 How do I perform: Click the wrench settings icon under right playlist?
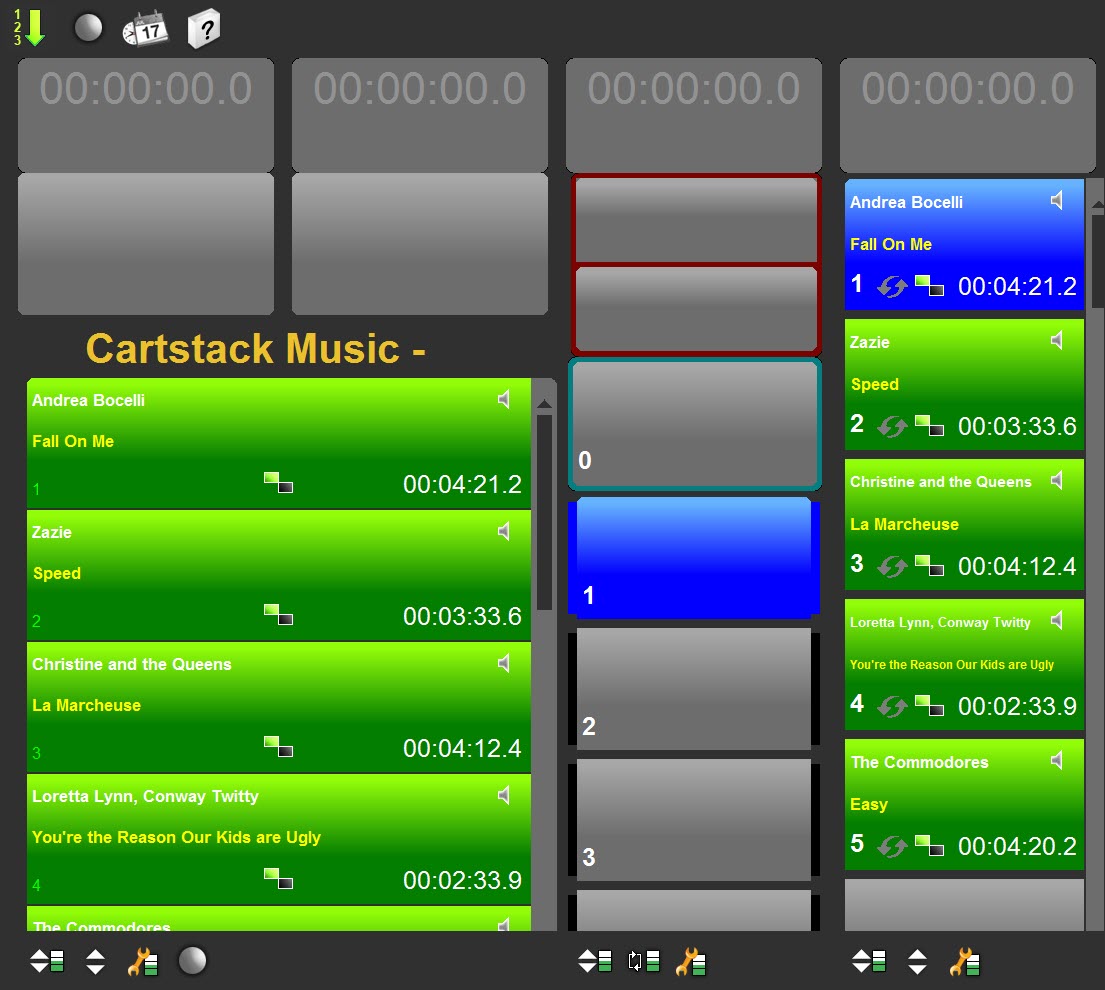[x=964, y=962]
